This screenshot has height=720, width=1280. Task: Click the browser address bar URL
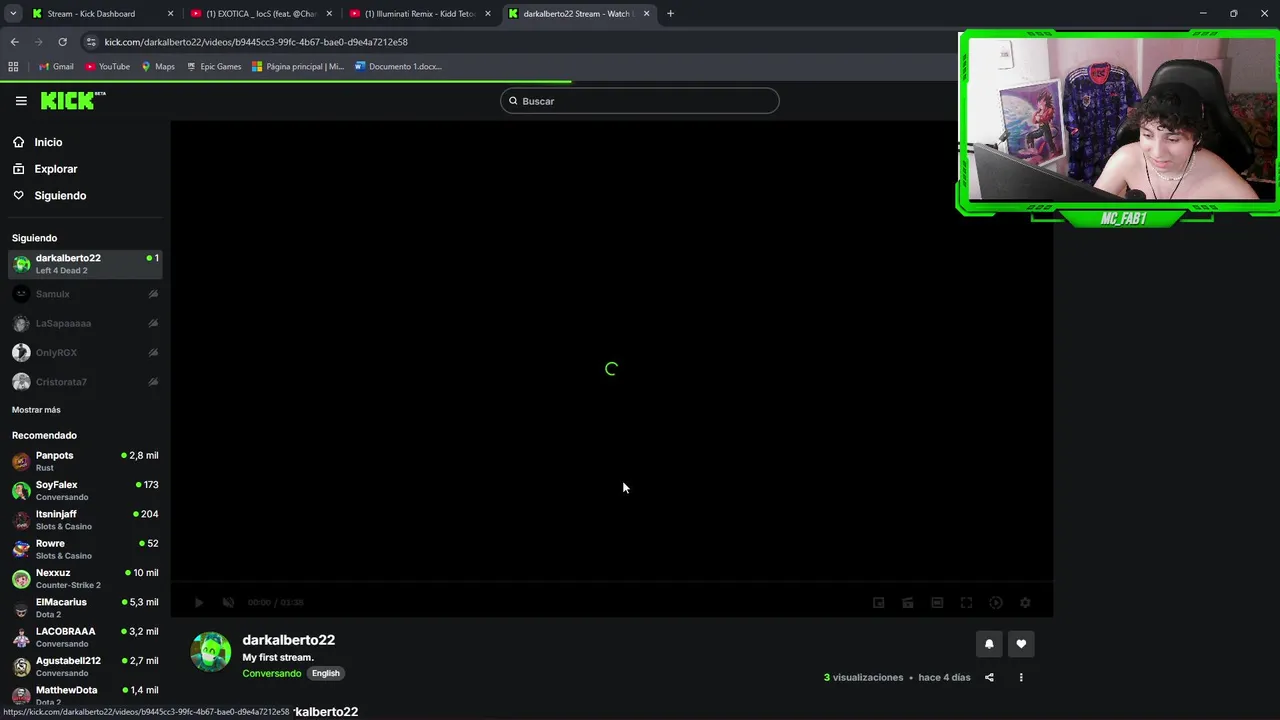pyautogui.click(x=256, y=42)
